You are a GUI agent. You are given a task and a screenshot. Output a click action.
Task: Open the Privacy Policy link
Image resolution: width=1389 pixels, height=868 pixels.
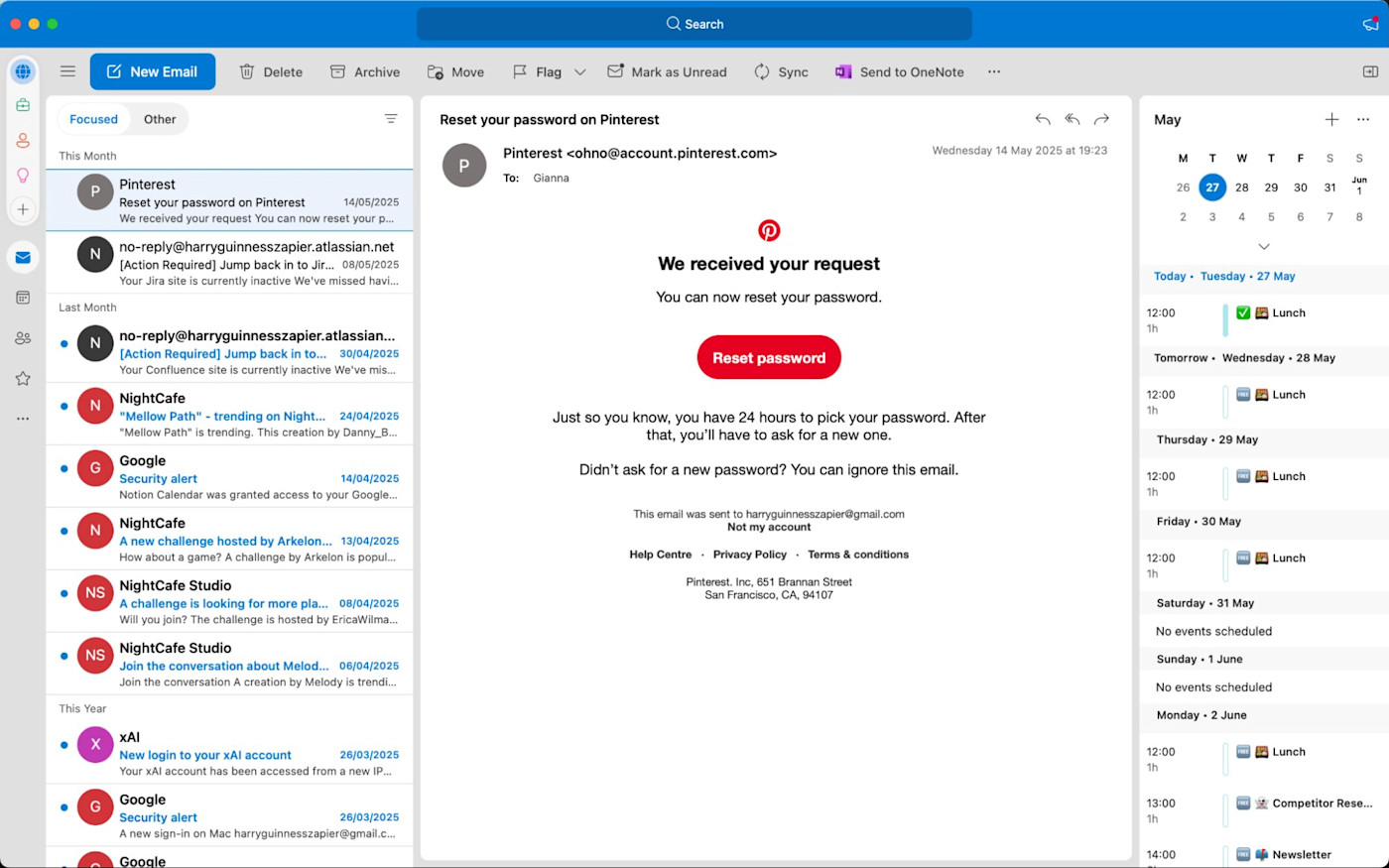750,555
